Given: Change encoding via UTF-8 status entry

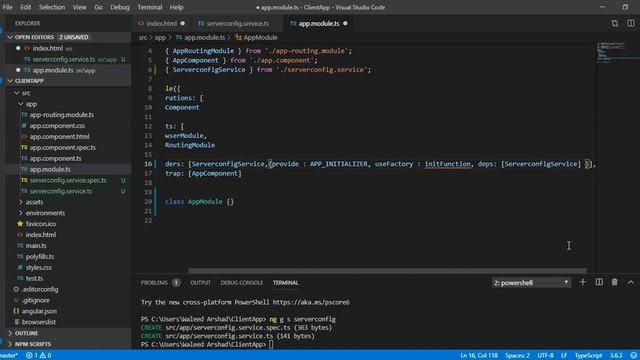Looking at the screenshot, I should coord(545,356).
